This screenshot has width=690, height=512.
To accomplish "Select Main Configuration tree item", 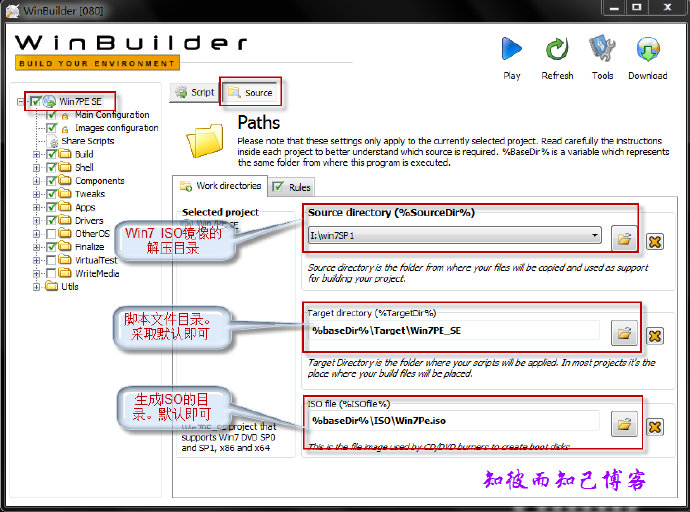I will pyautogui.click(x=112, y=114).
